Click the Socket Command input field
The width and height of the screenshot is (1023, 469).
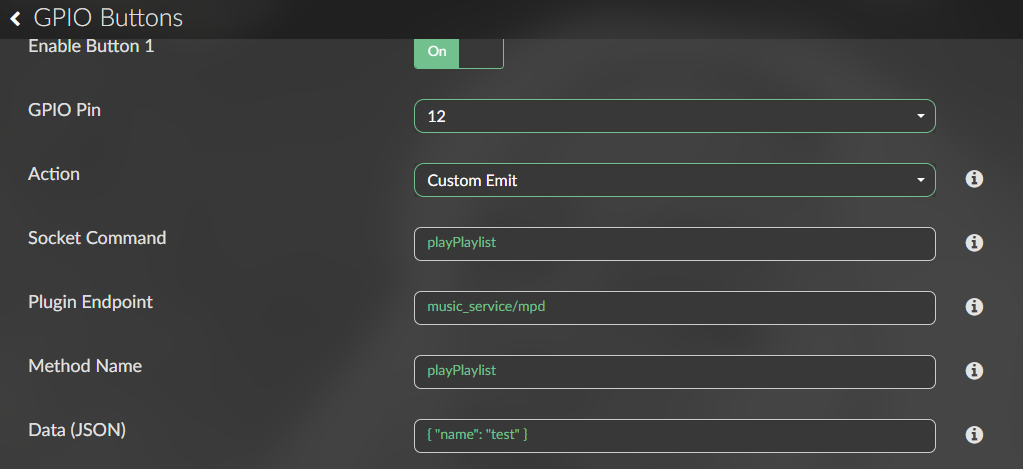674,244
